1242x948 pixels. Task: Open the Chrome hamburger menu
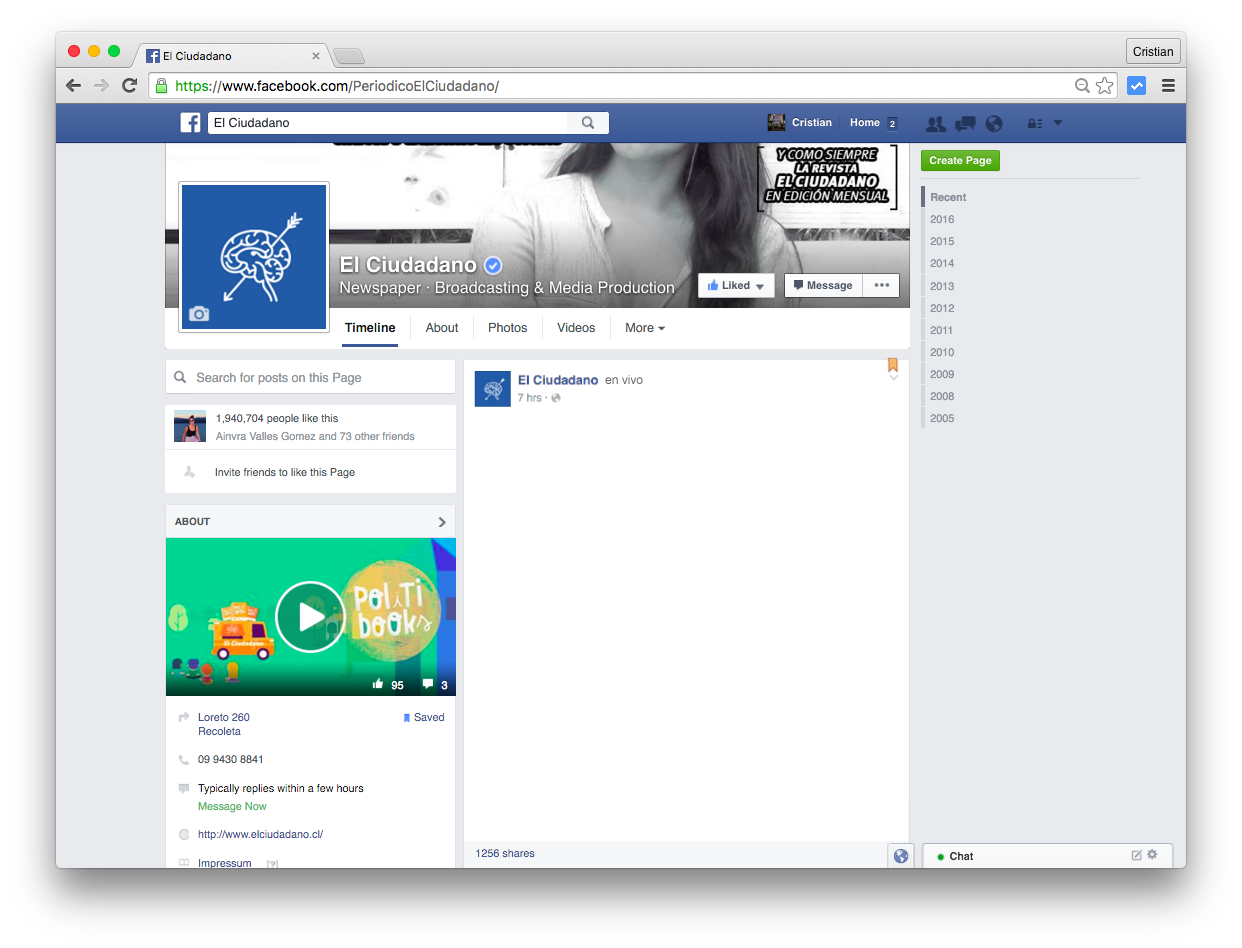(1168, 86)
